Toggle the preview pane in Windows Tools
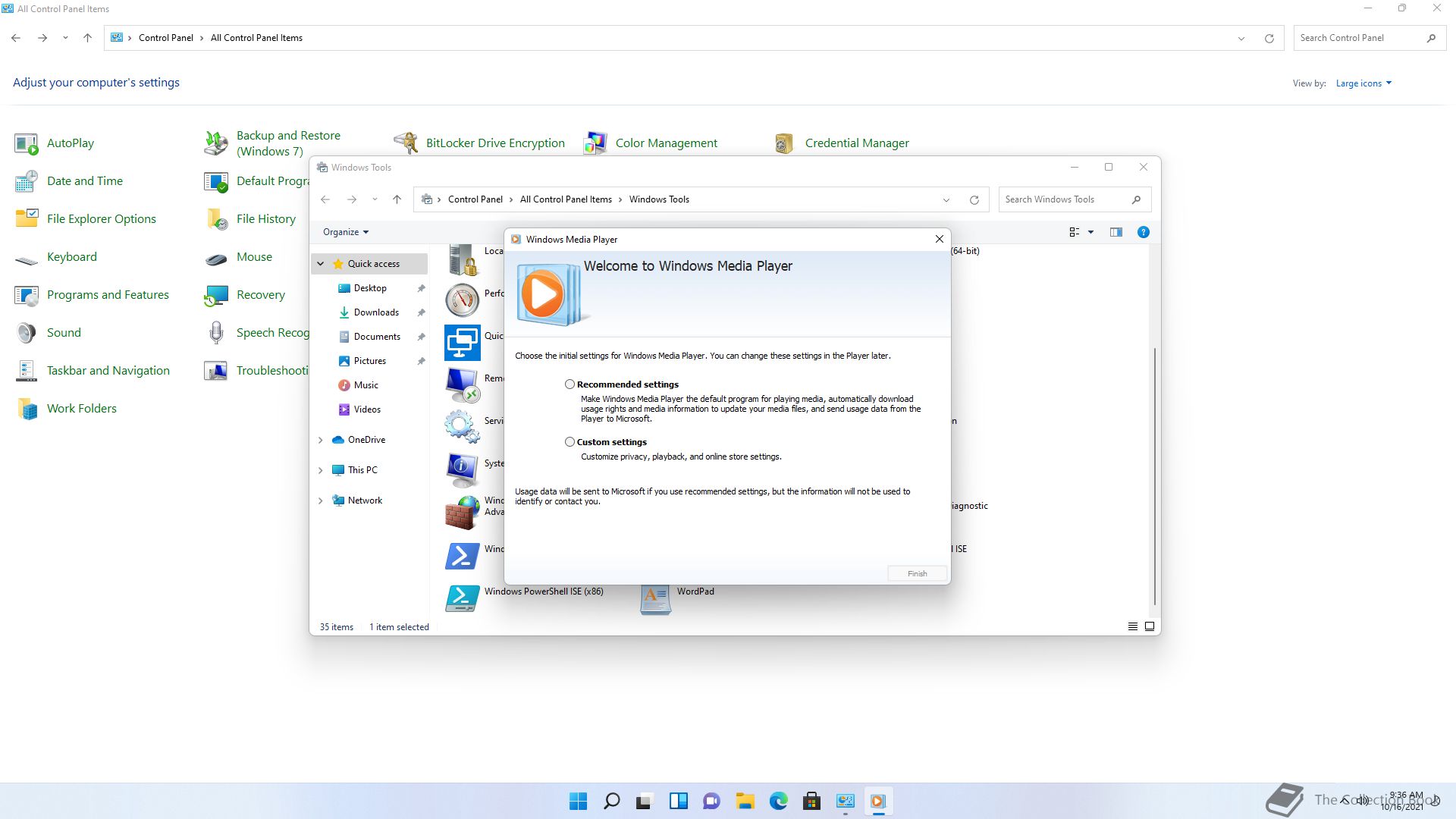Viewport: 1456px width, 819px height. tap(1116, 232)
